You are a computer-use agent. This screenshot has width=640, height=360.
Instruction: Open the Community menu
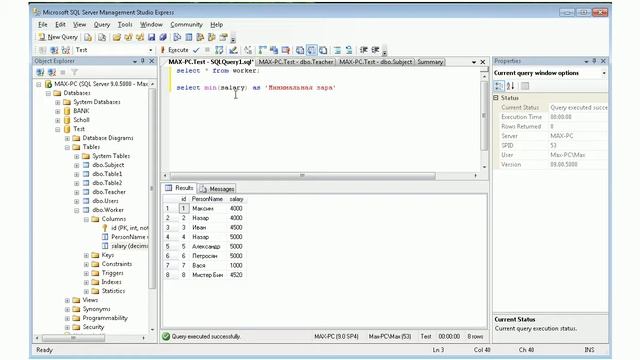186,24
